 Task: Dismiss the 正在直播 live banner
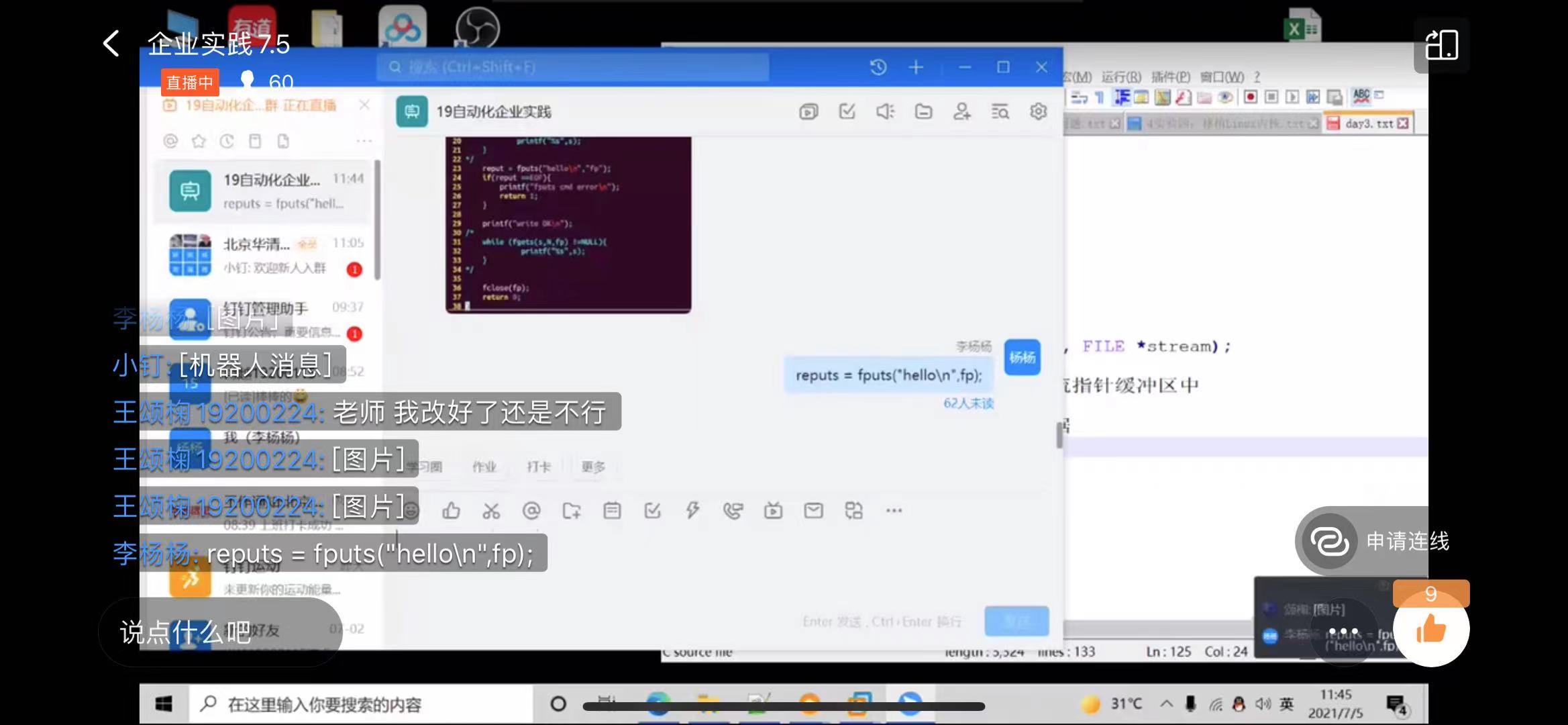pyautogui.click(x=364, y=105)
